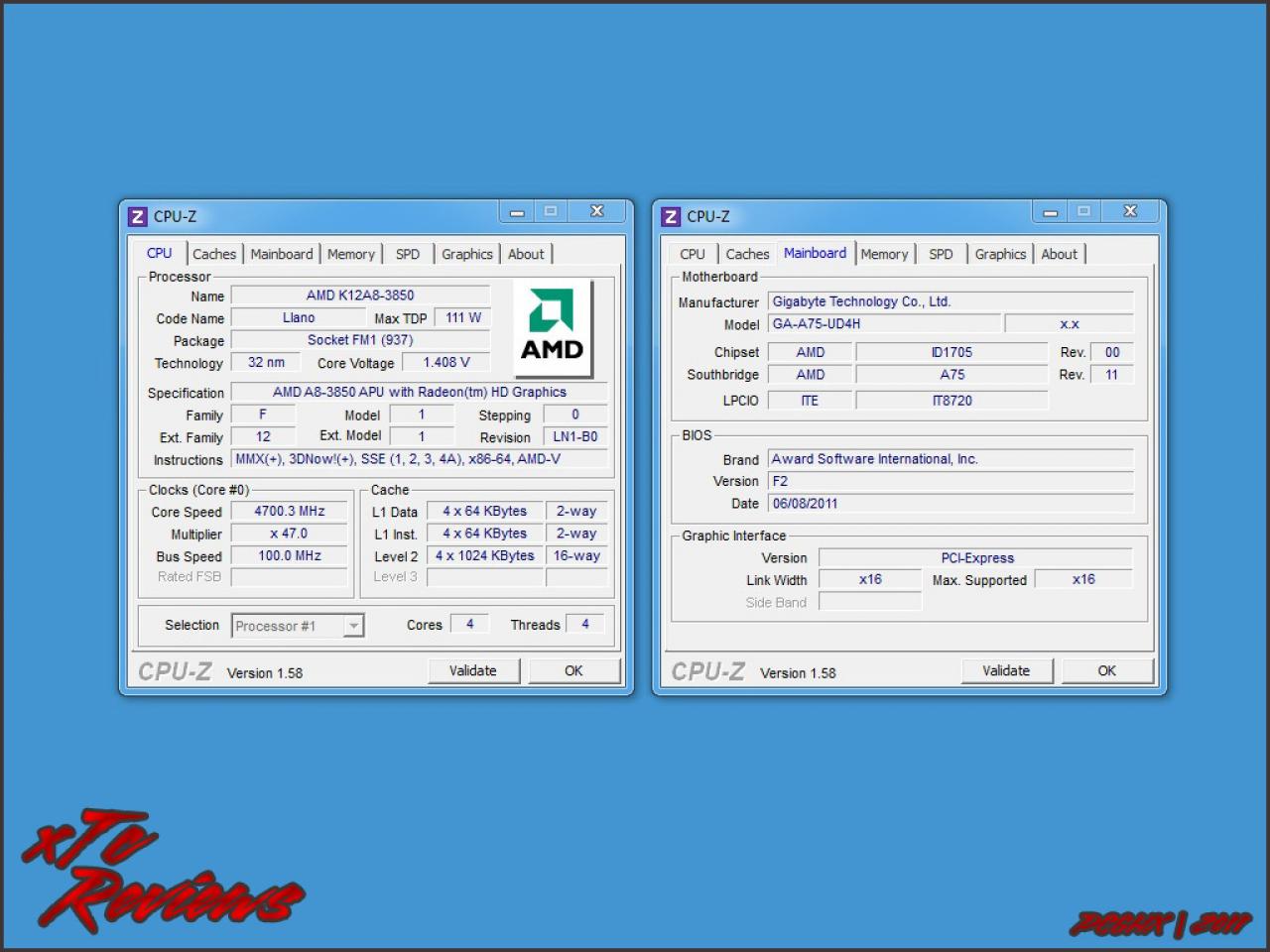
Task: Select Mainboard tab in right CPU-Z window
Action: (x=816, y=253)
